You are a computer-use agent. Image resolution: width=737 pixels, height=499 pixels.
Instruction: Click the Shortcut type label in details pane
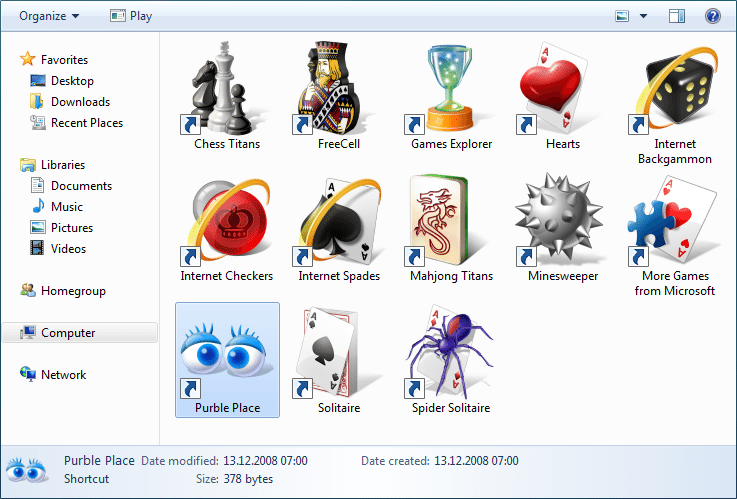(86, 479)
